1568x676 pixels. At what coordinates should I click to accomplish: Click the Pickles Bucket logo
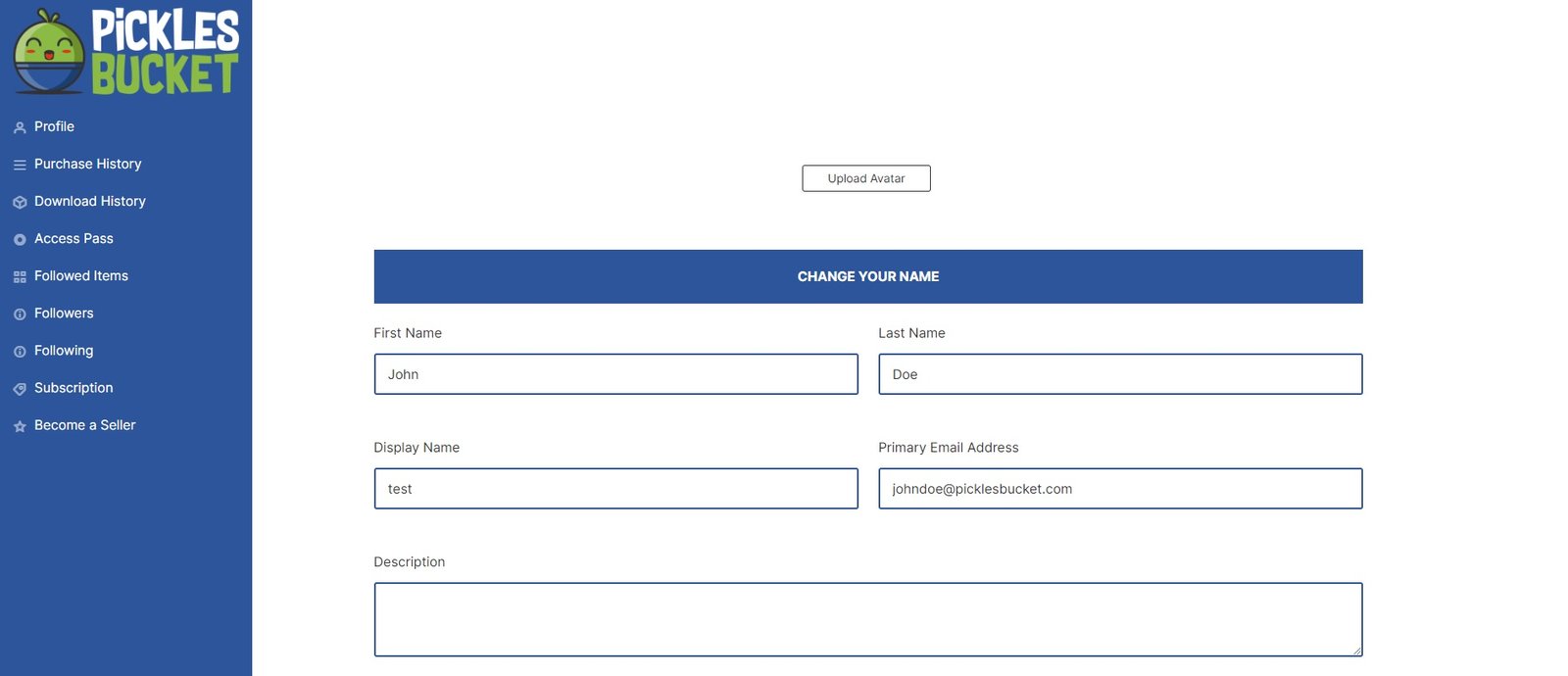click(x=125, y=51)
